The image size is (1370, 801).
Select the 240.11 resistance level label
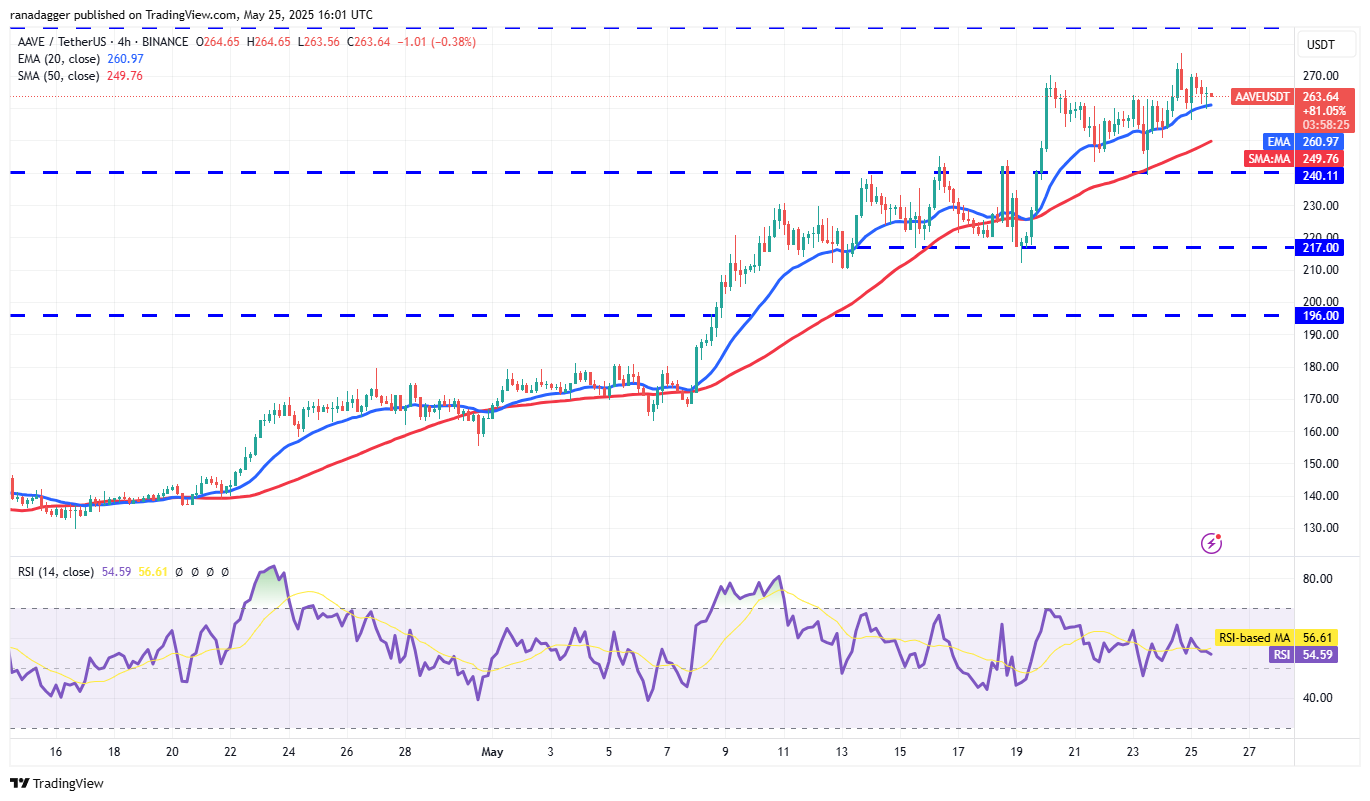click(1320, 175)
